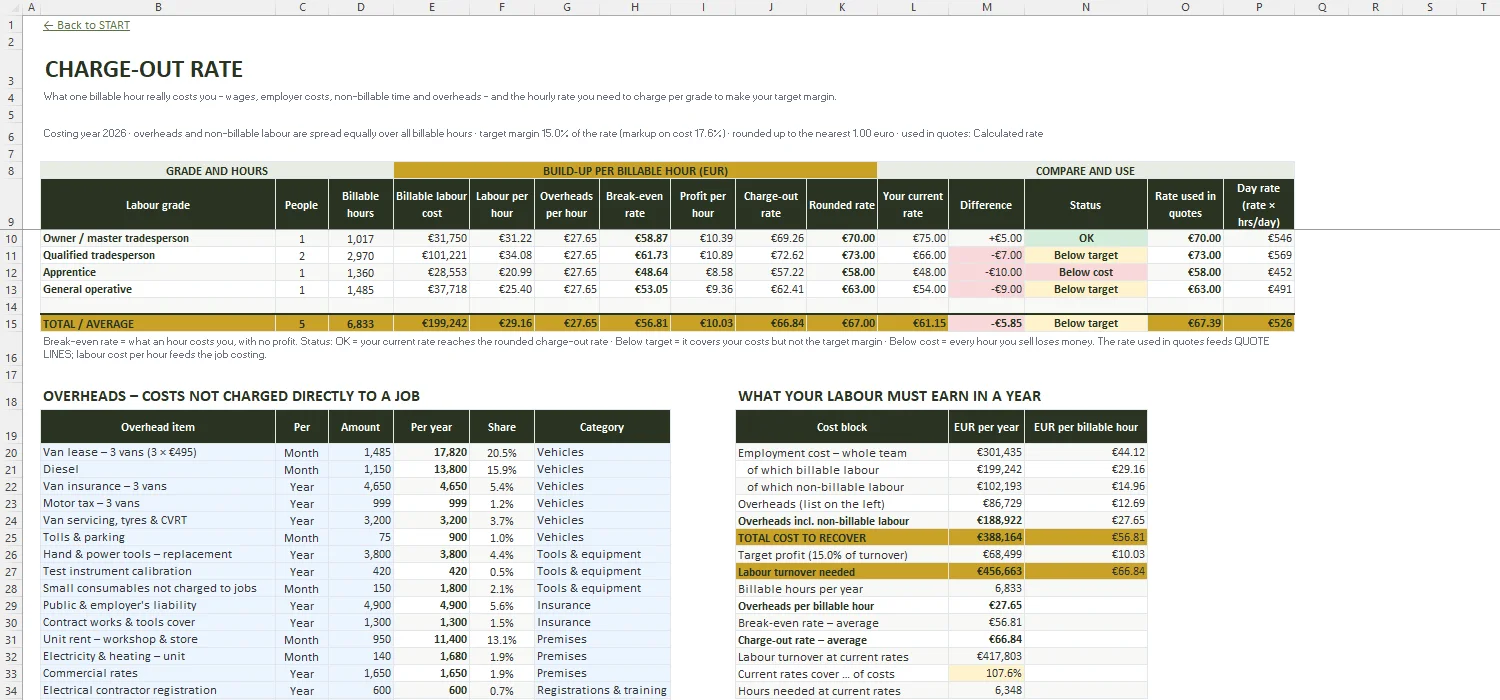Screen dimensions: 1500x700
Task: Select Unit rent per year 11,400
Action: click(x=431, y=639)
